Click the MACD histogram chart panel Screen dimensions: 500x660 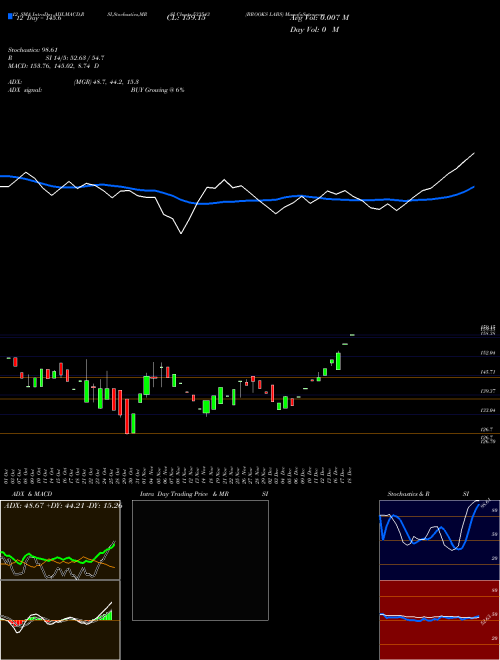tap(60, 620)
